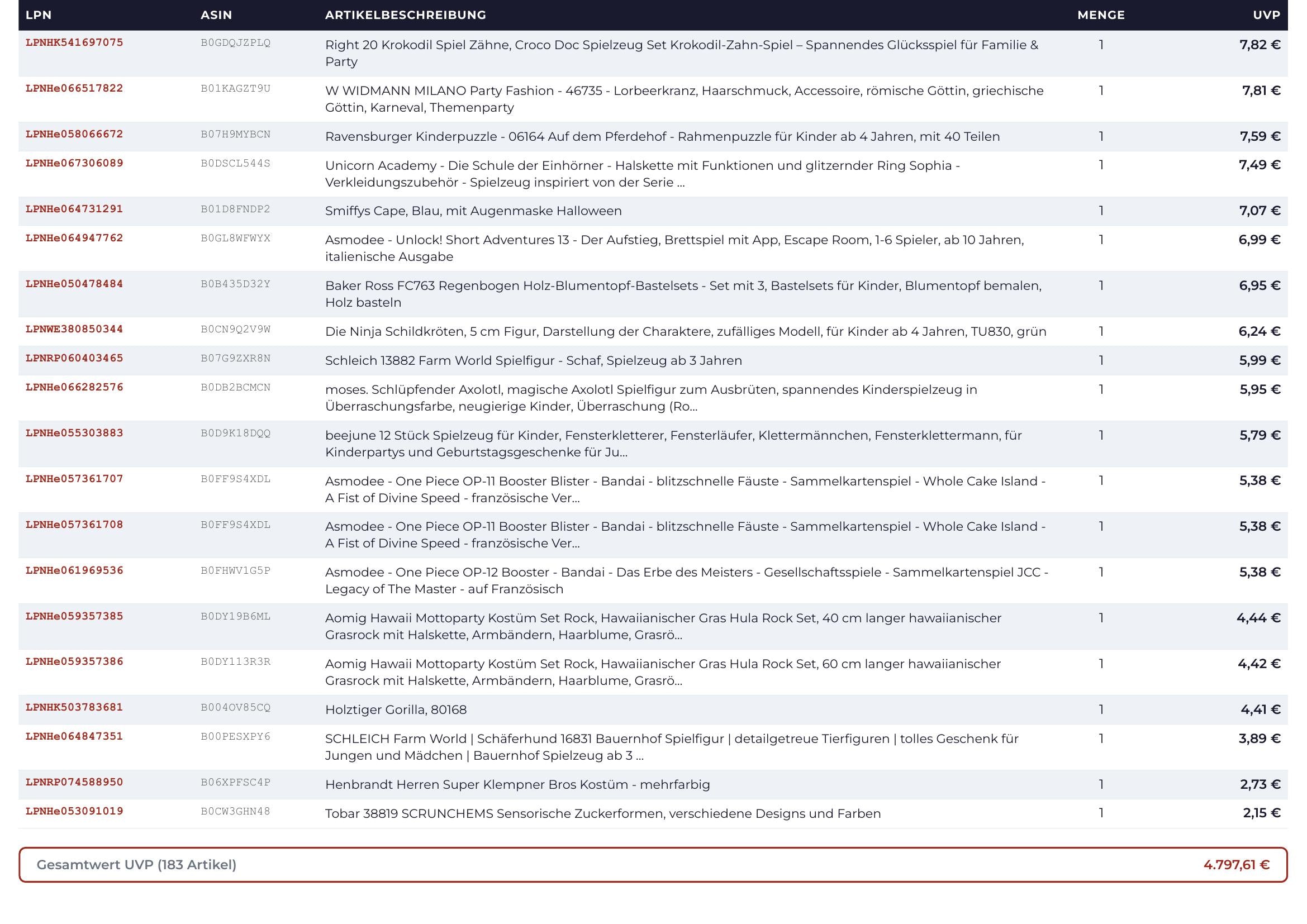
Task: Click the Tobar SCRUNCHEMS description
Action: 603,813
